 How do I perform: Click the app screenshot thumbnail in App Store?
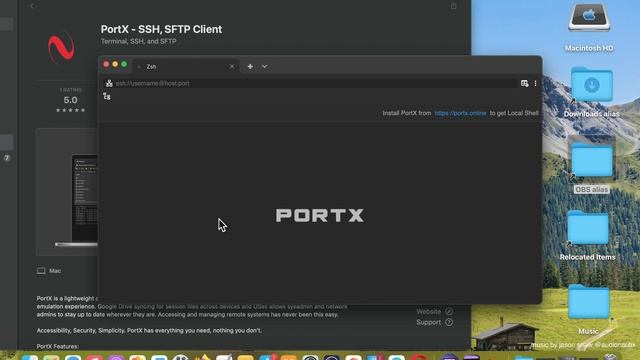[67, 192]
